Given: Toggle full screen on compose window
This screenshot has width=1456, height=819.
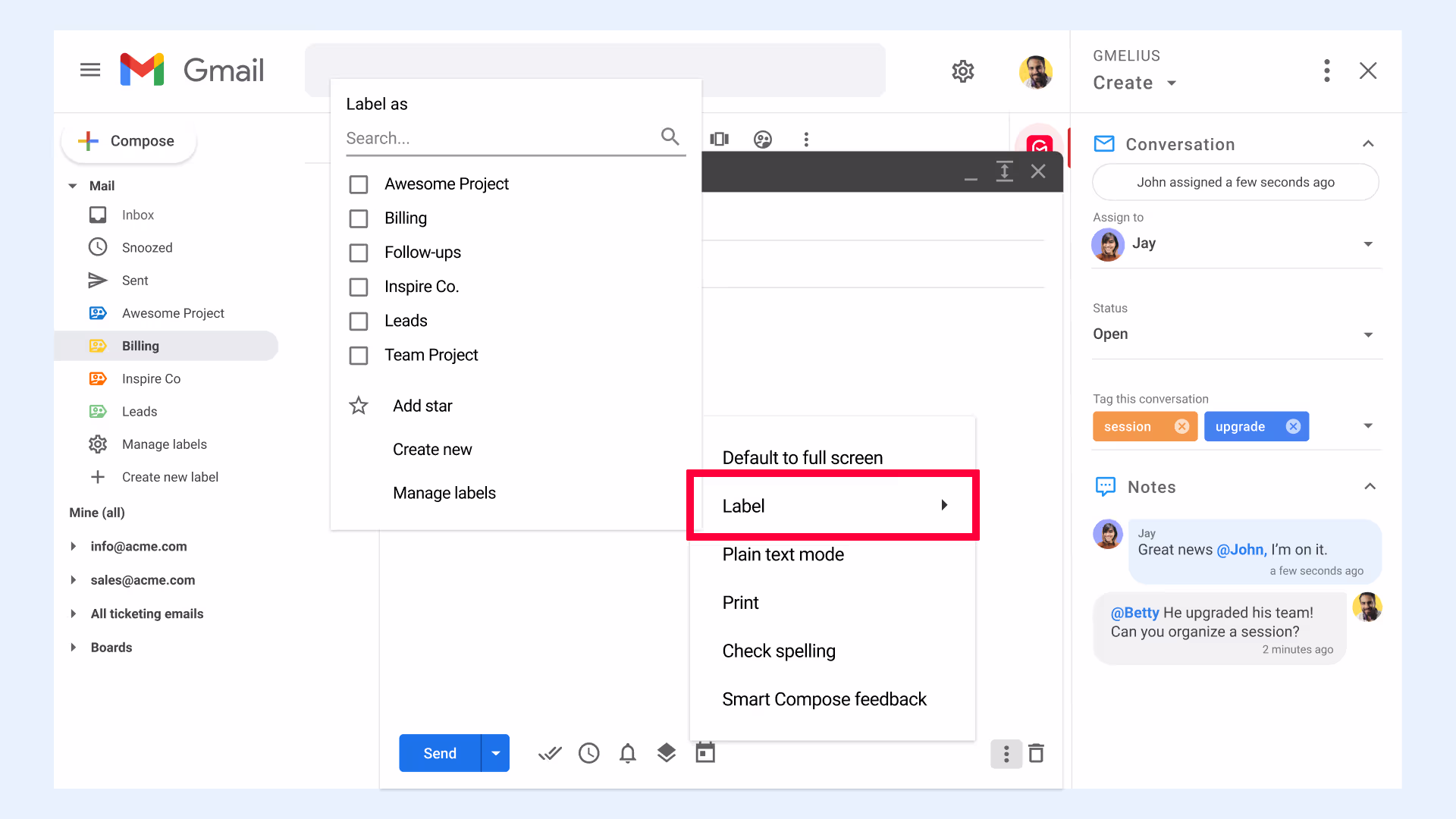Looking at the screenshot, I should coord(1005,171).
